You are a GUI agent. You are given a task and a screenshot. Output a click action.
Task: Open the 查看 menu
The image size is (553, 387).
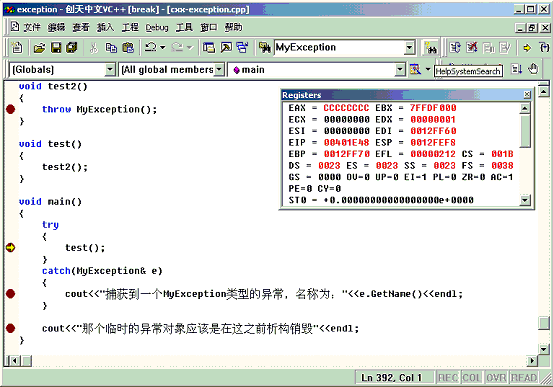click(x=81, y=27)
